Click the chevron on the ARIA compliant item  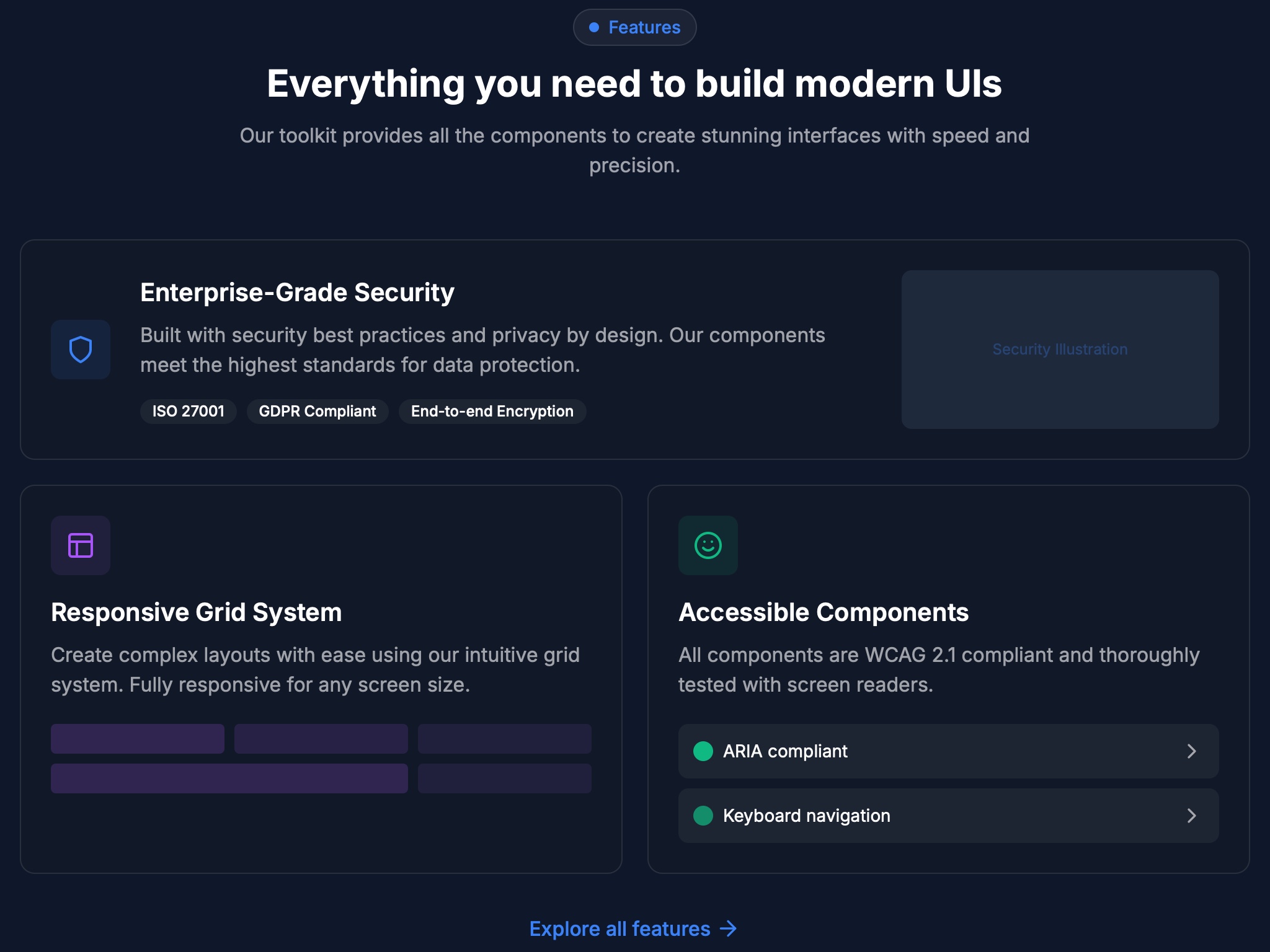1192,751
